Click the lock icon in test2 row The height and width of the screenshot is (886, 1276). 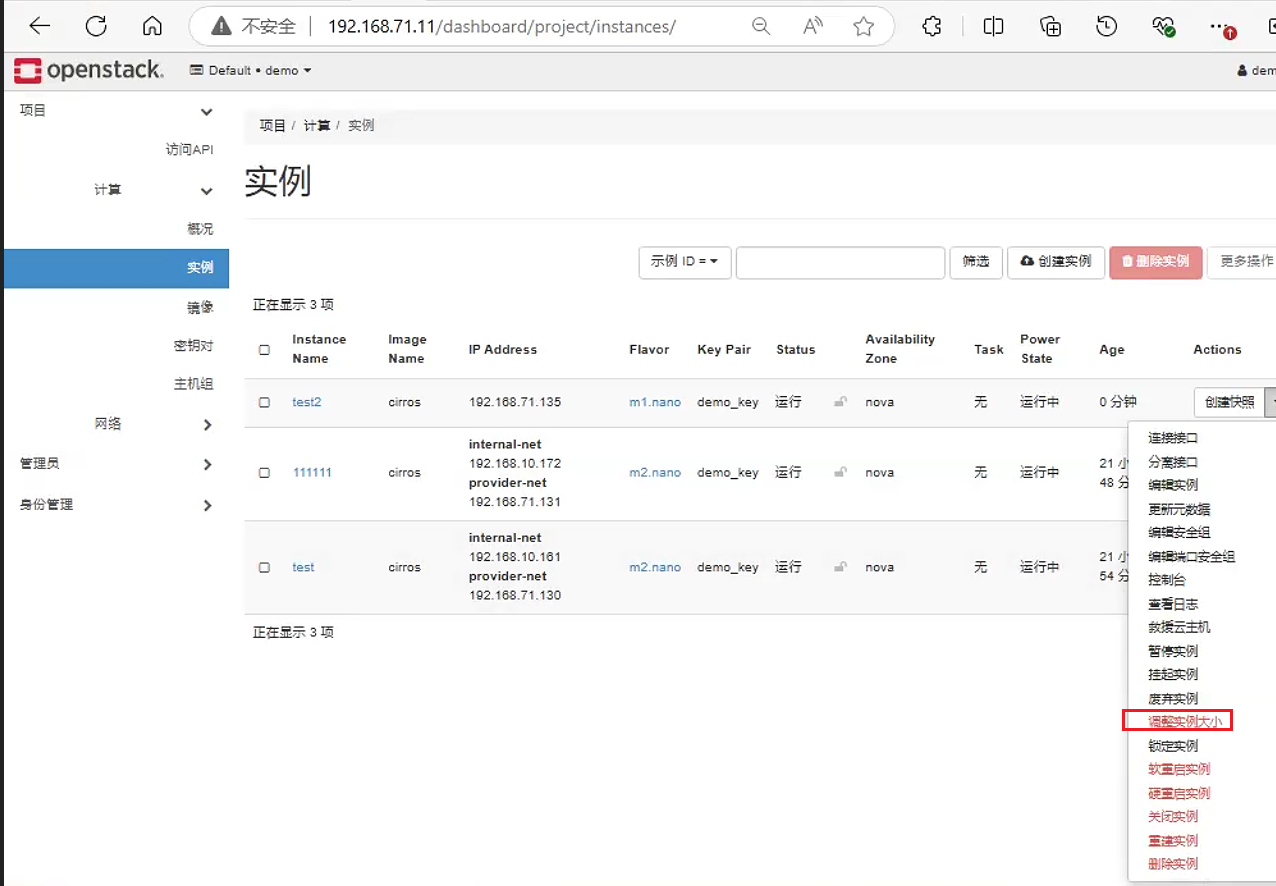[841, 402]
